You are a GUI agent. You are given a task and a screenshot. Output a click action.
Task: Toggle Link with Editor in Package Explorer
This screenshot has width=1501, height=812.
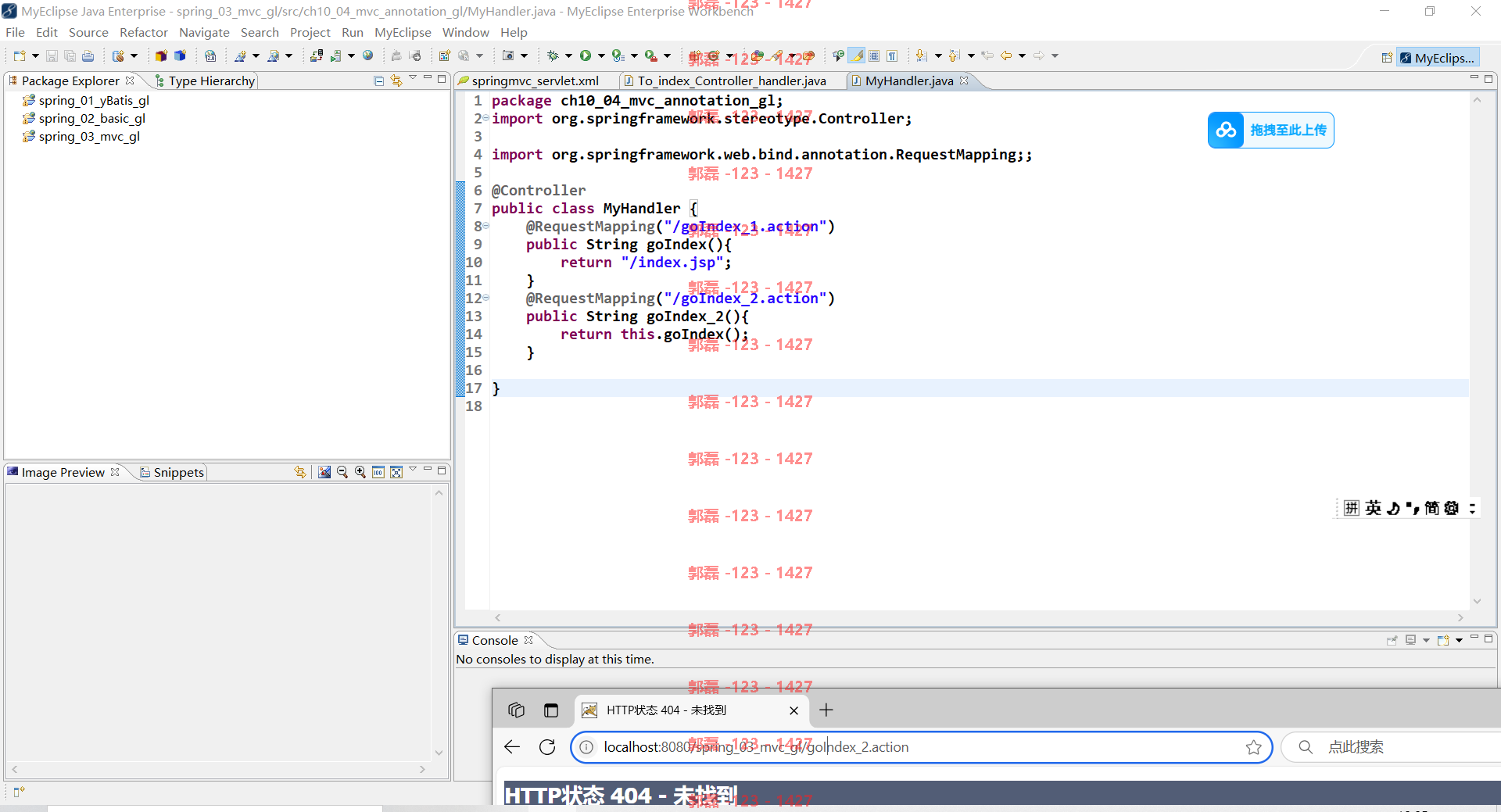point(396,80)
